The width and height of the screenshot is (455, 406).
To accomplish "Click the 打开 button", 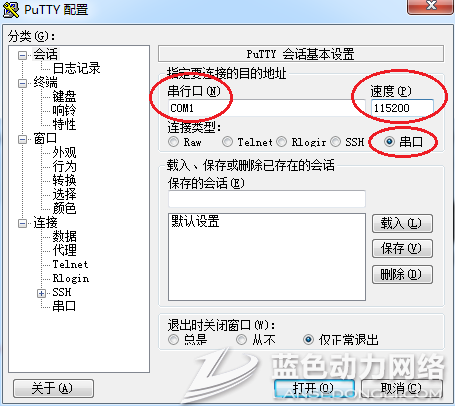I will point(314,388).
